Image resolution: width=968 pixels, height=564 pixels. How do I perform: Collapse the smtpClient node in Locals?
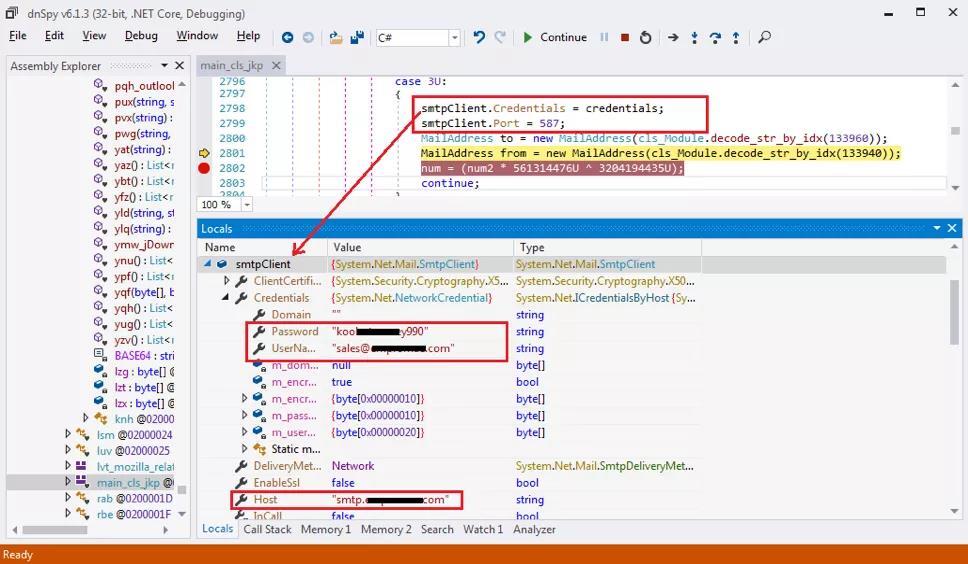coord(209,264)
